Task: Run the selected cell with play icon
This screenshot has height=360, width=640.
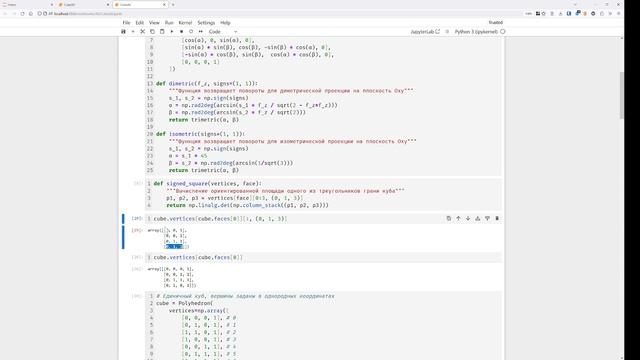Action: [172, 31]
